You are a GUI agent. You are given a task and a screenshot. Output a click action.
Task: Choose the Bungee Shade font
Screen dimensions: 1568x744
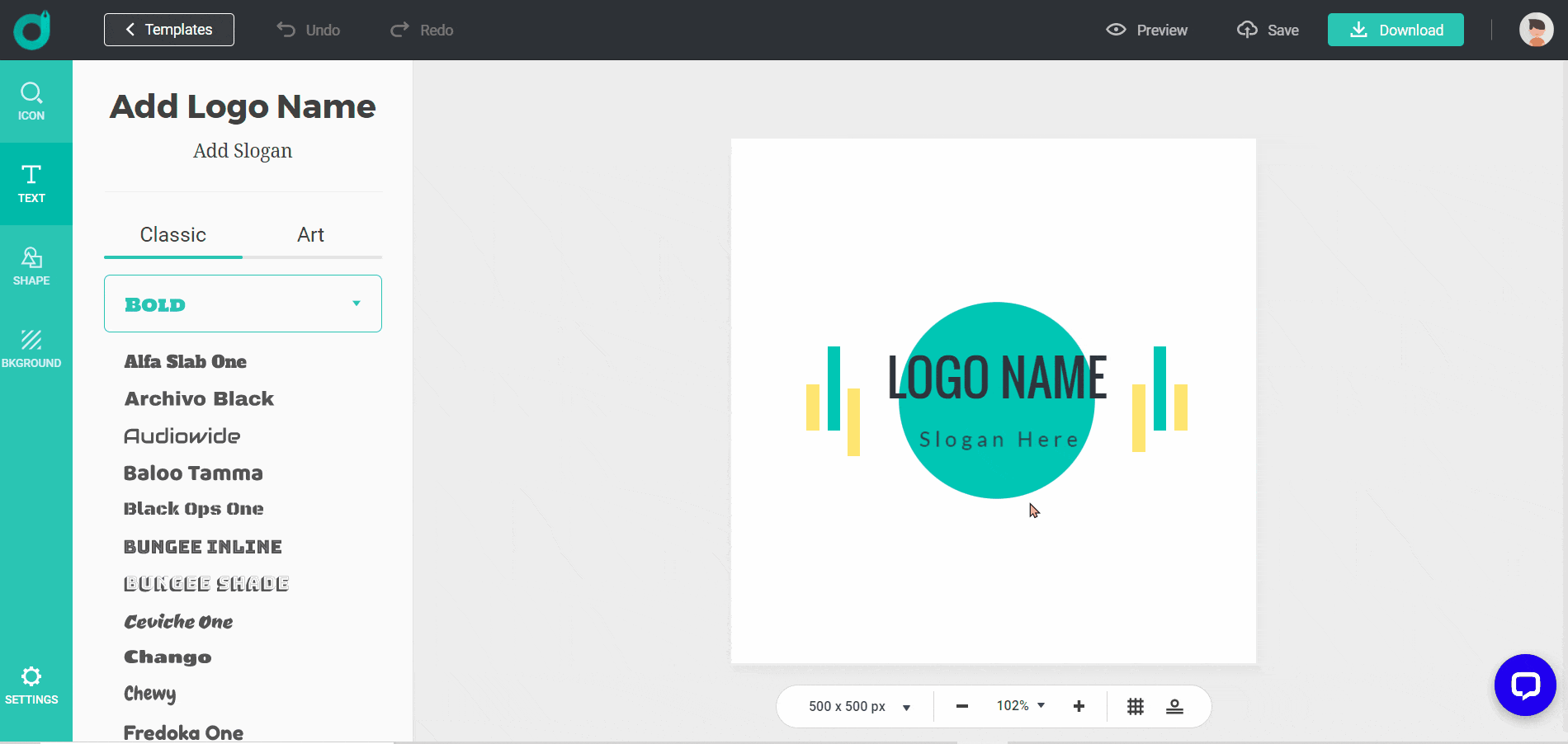click(x=206, y=584)
